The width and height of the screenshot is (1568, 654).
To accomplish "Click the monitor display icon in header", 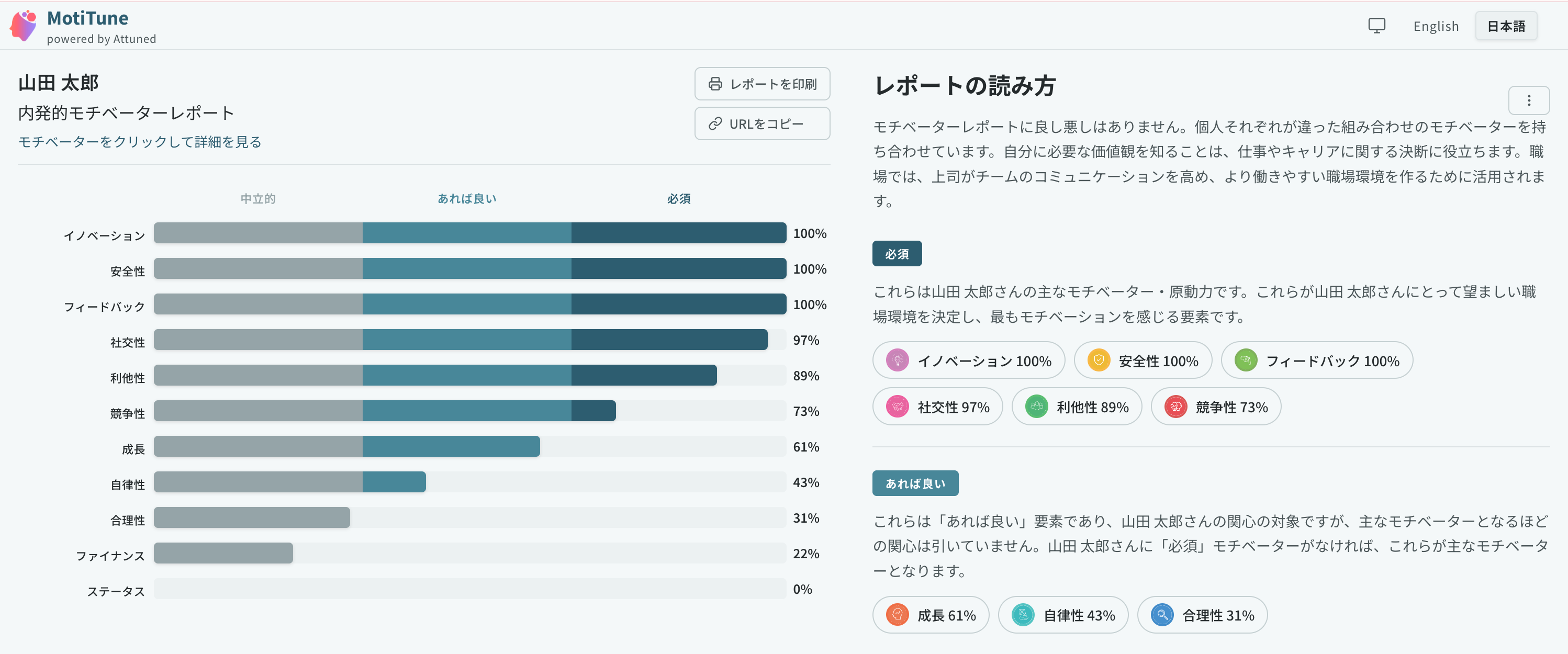I will tap(1376, 26).
